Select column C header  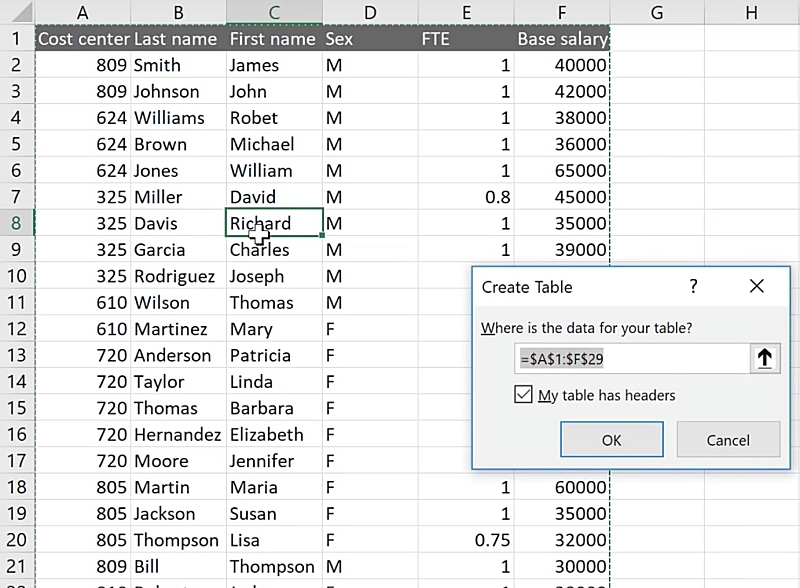(274, 12)
